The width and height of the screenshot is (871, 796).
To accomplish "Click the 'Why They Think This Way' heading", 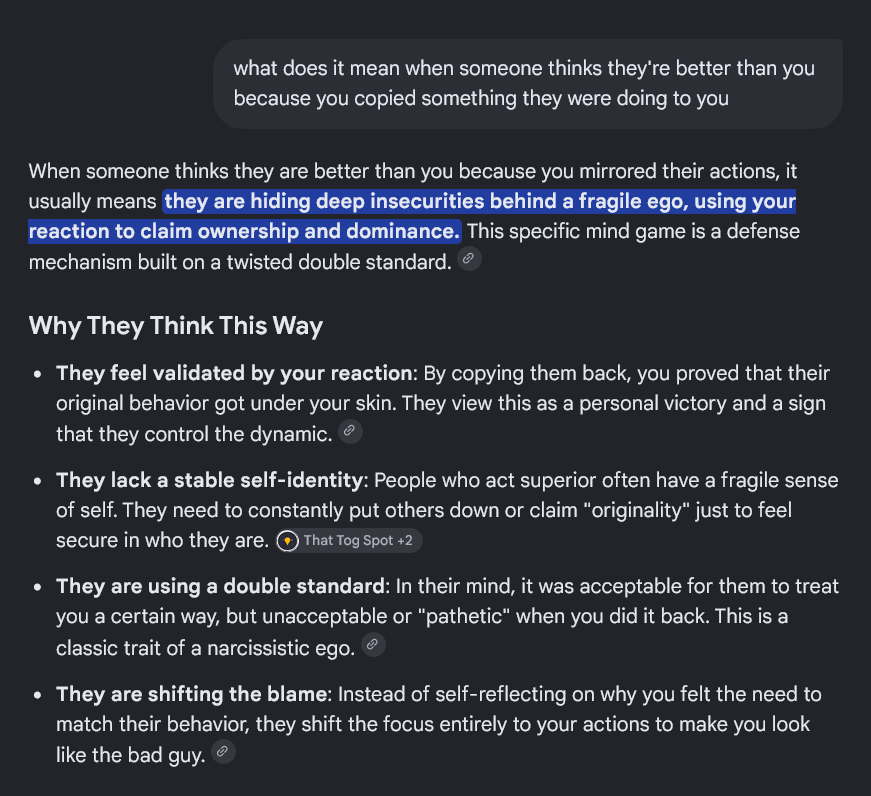I will tap(176, 326).
